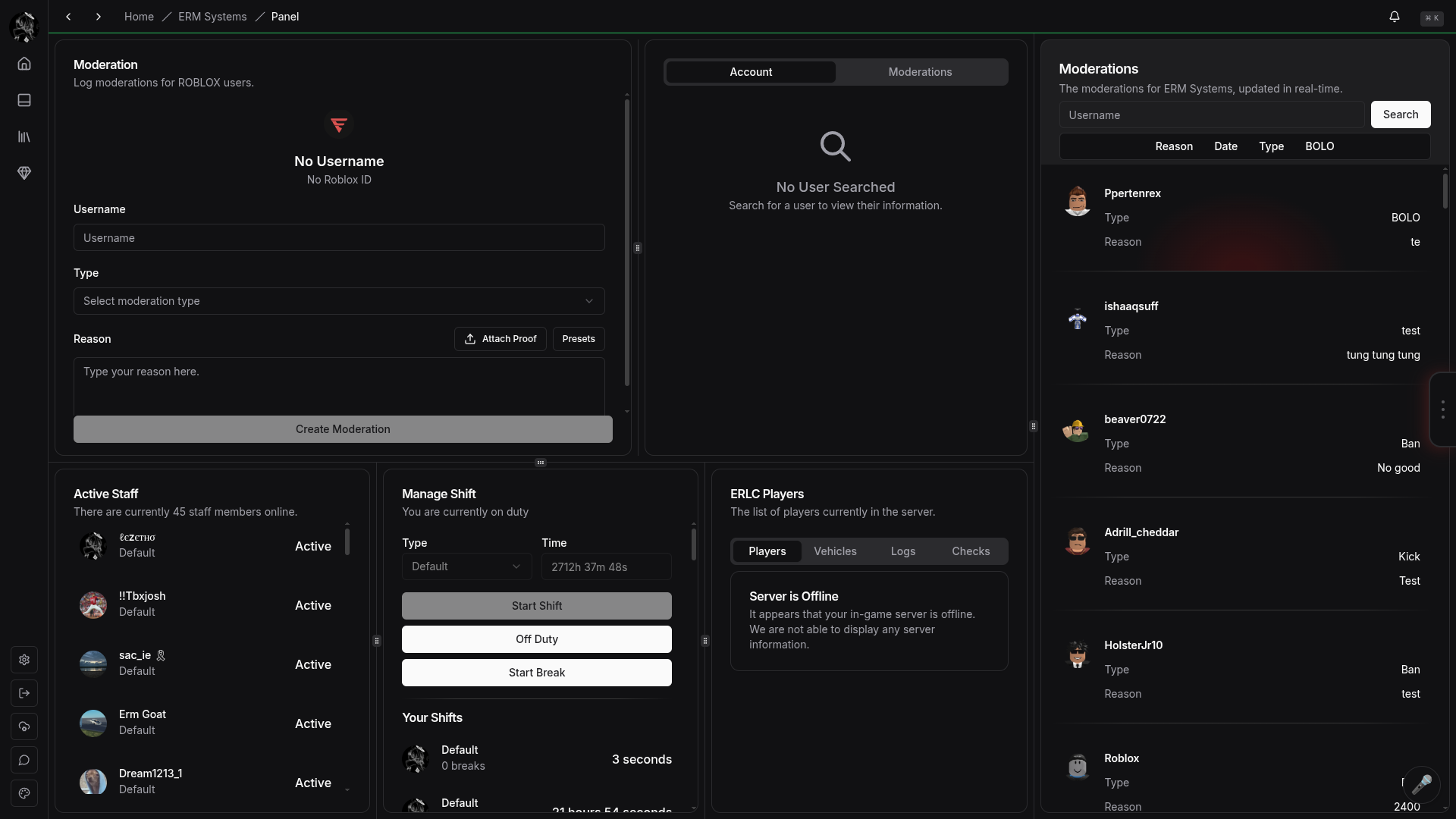
Task: Open the theme palette icon in sidebar
Action: pos(24,793)
